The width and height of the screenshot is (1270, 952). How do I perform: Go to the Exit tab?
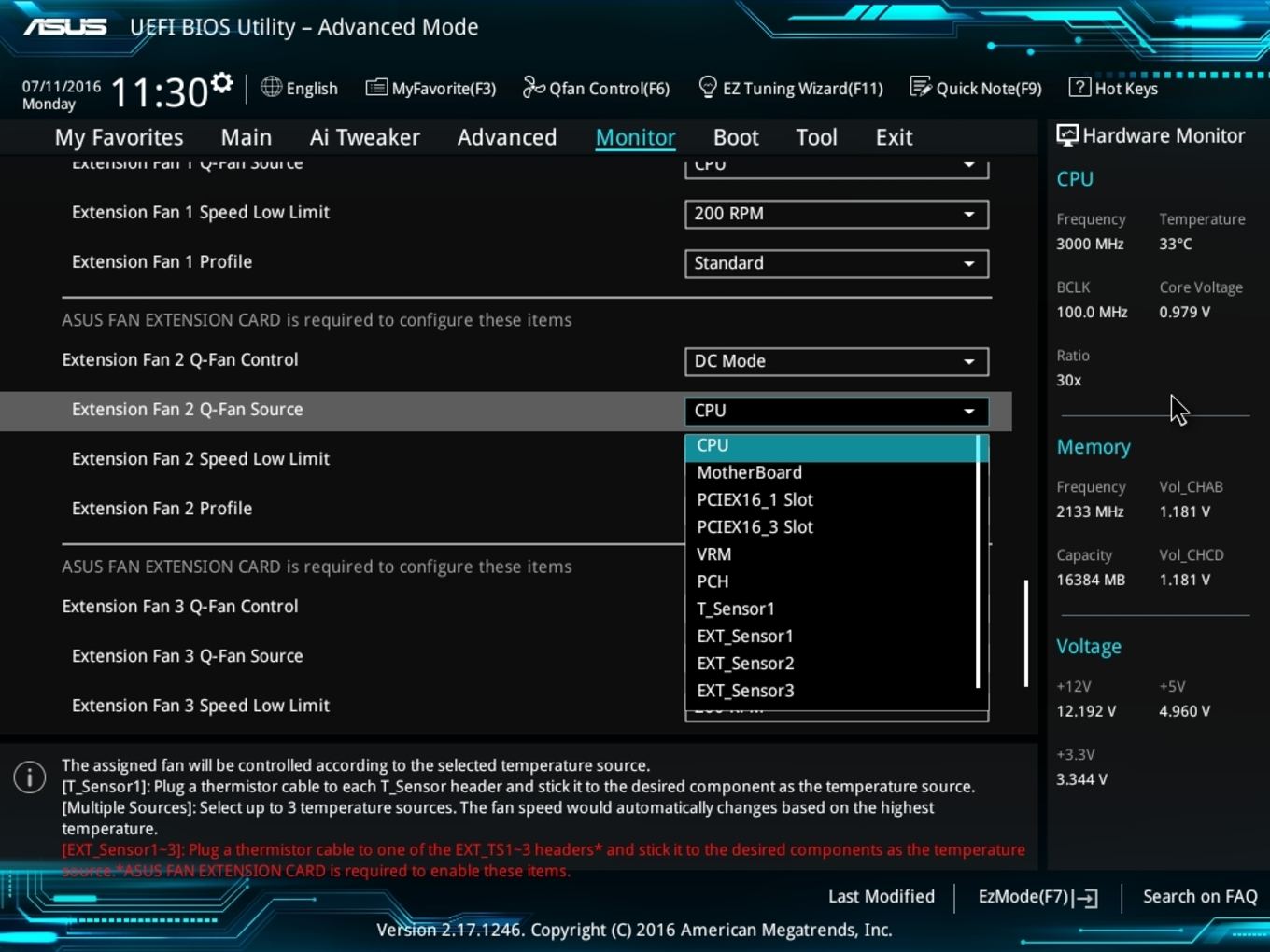[x=894, y=137]
